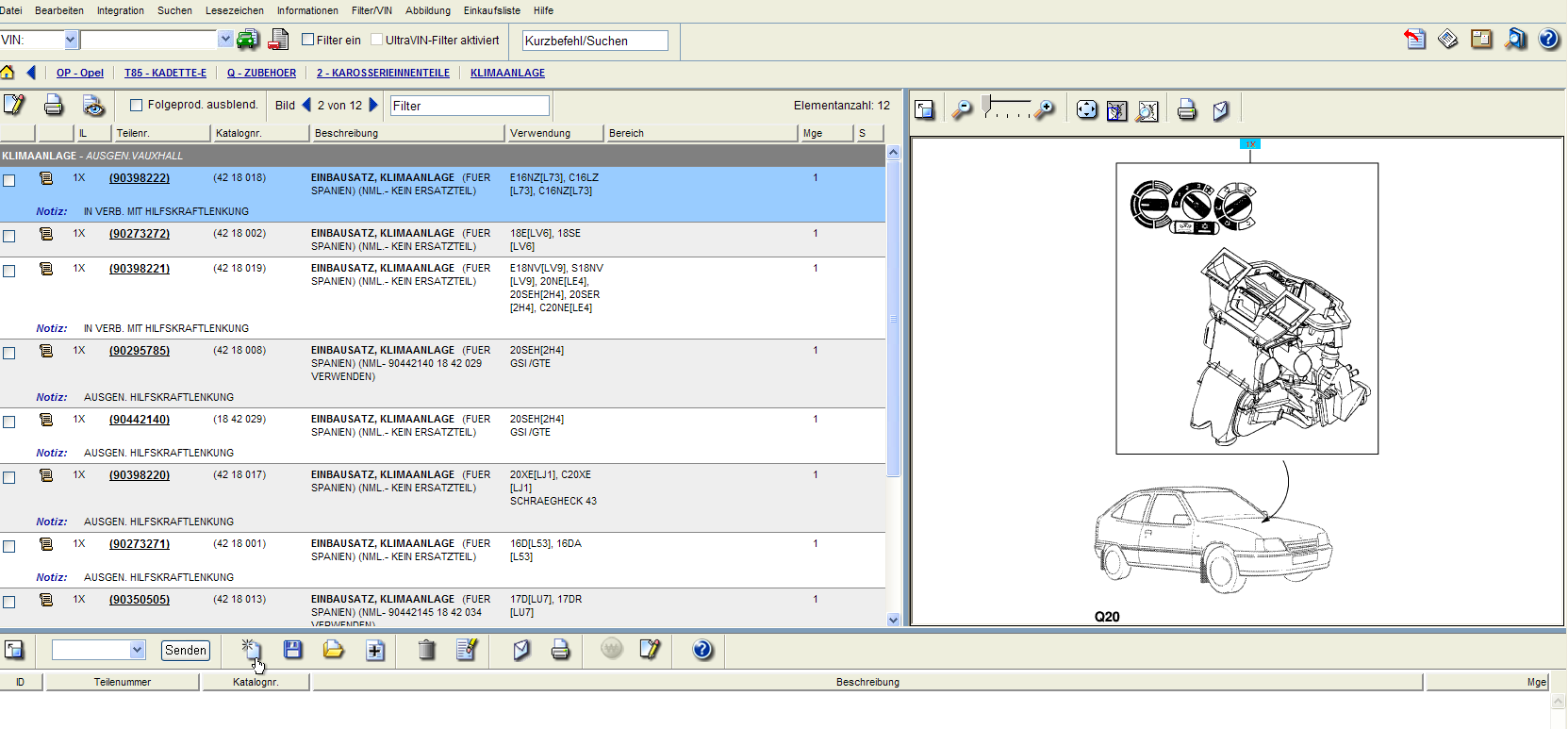Open the VIN type dropdown
Screen dimensions: 1568x729
71,40
